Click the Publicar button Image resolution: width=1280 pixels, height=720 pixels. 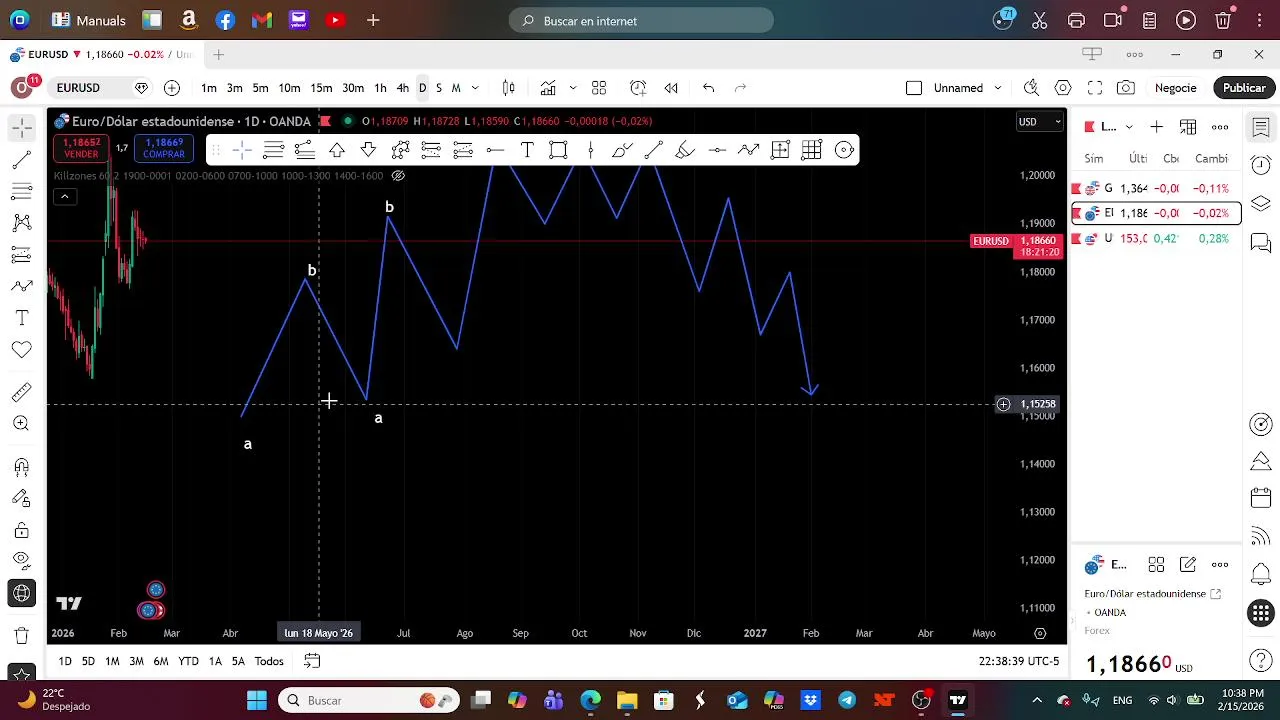pyautogui.click(x=1244, y=88)
